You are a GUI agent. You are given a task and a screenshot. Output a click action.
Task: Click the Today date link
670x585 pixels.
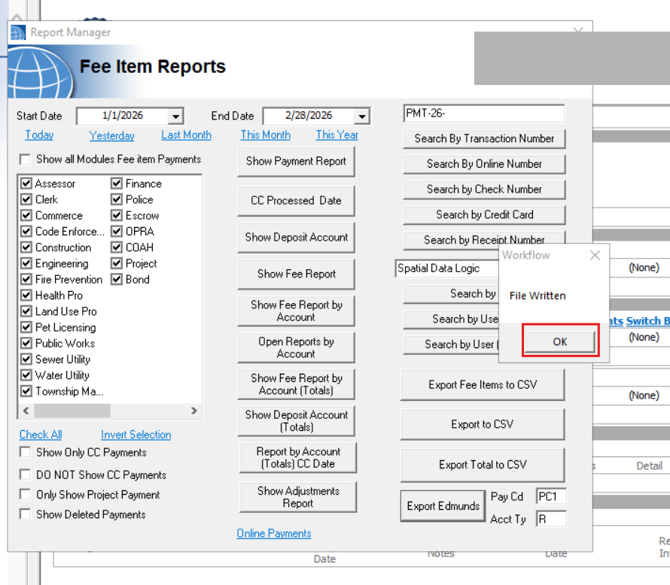[39, 135]
